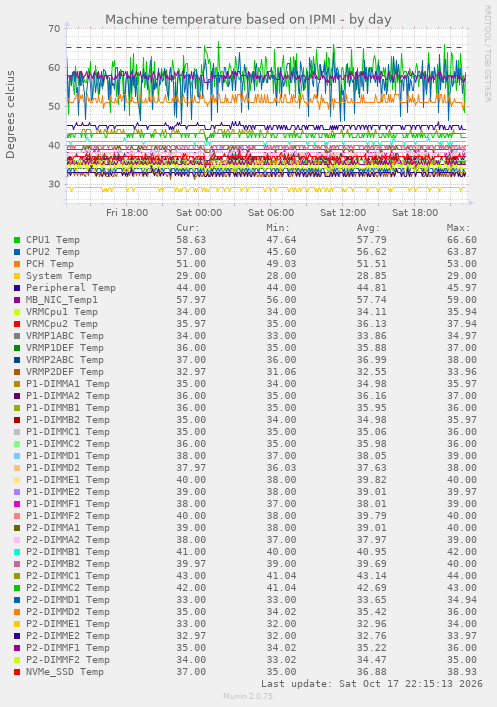Click the 'System Temp' legend label

pos(59,276)
